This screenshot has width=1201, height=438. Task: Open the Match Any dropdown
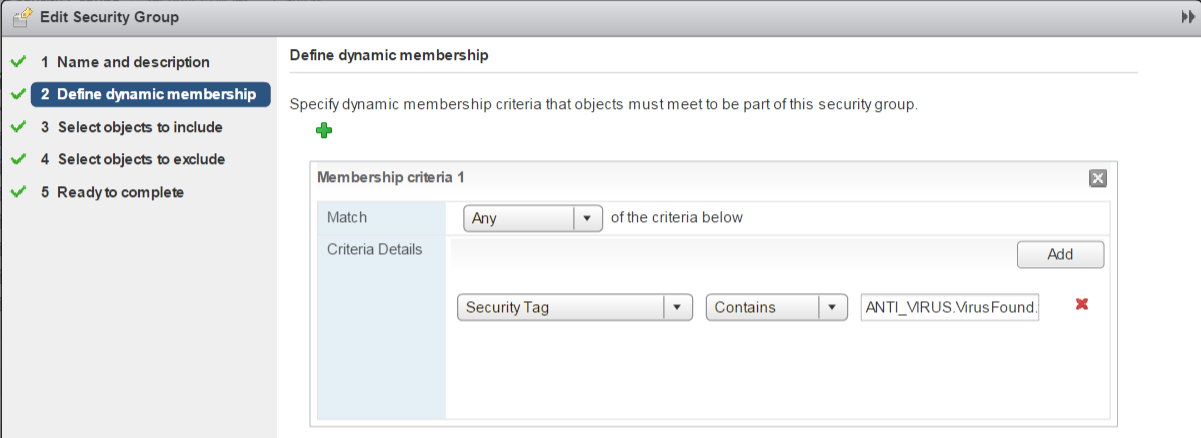(x=588, y=218)
